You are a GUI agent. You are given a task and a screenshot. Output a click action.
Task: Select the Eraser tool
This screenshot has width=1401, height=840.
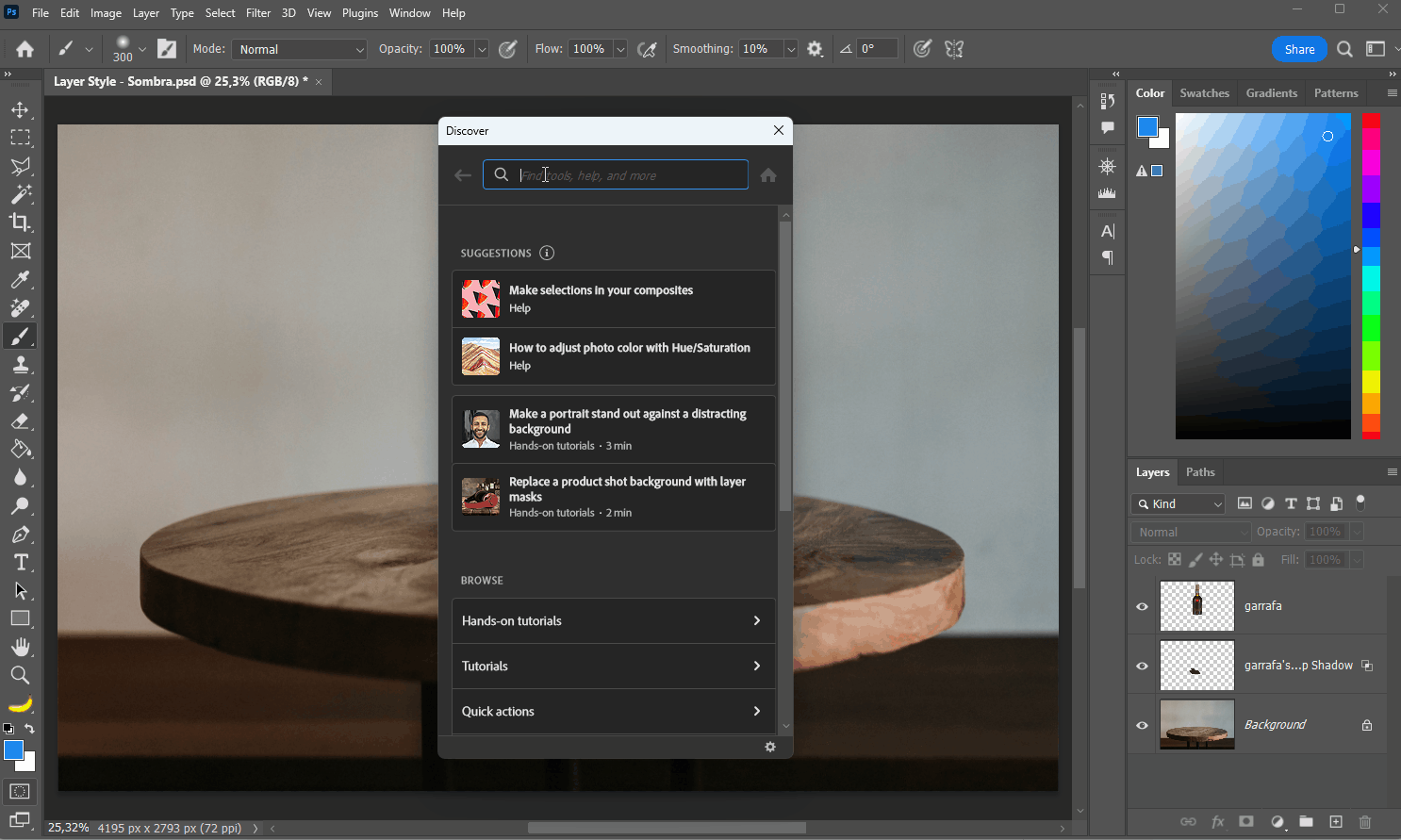click(20, 420)
